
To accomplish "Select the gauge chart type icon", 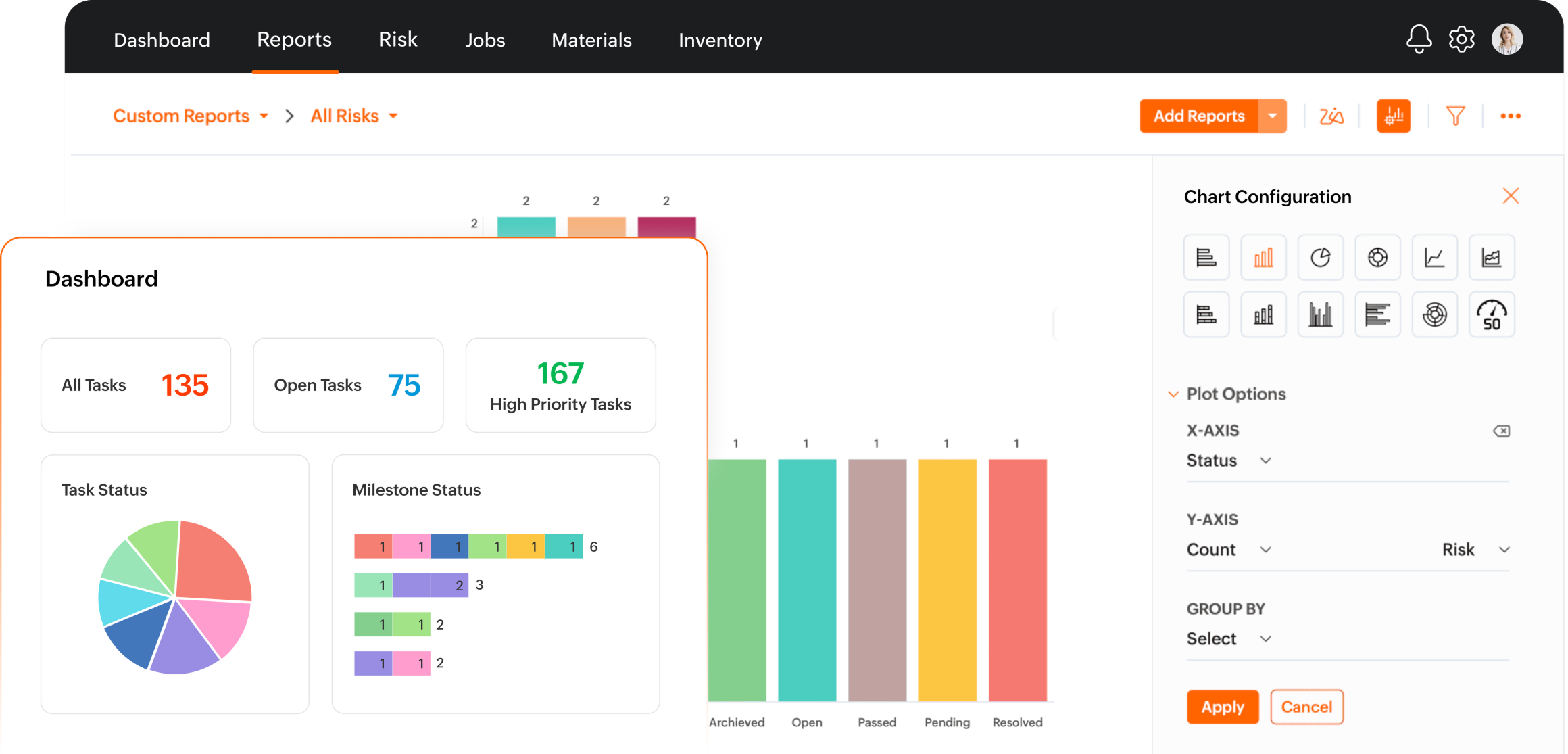I will click(x=1492, y=314).
